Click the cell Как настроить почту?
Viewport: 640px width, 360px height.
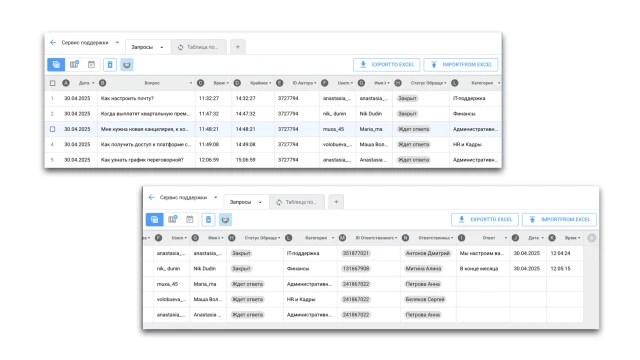click(x=127, y=98)
